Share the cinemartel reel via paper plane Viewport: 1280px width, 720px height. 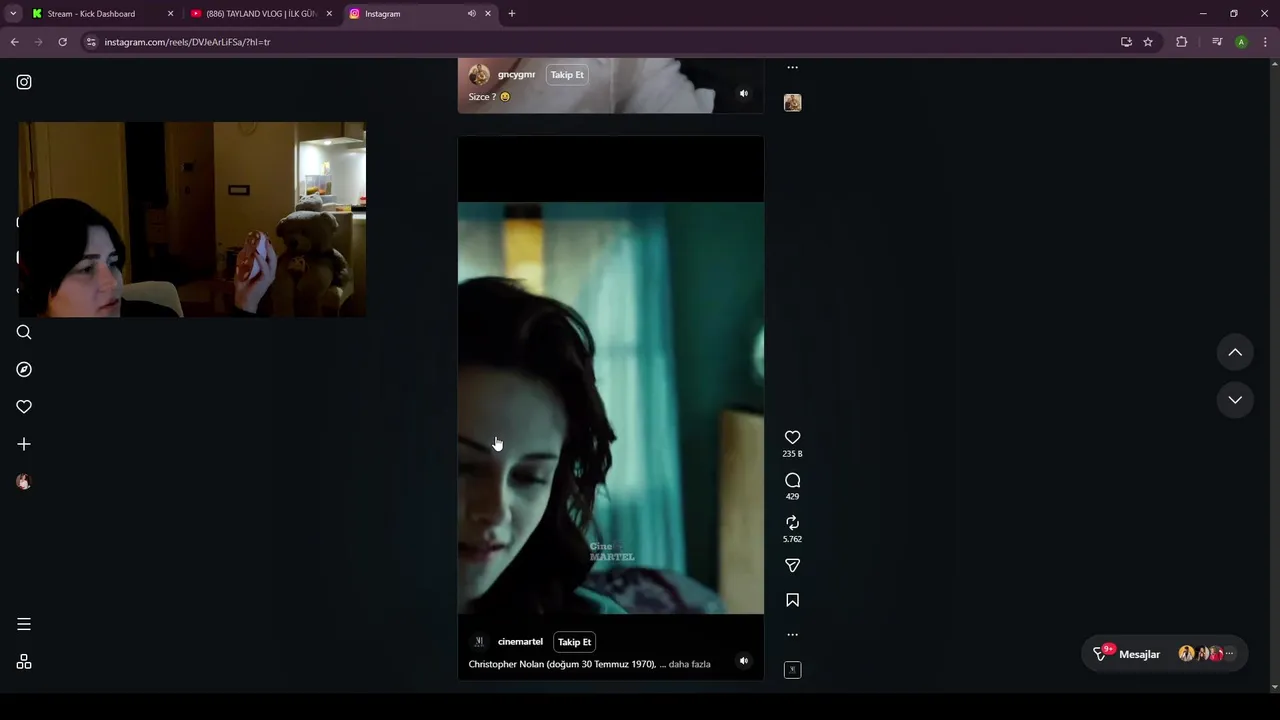[792, 565]
